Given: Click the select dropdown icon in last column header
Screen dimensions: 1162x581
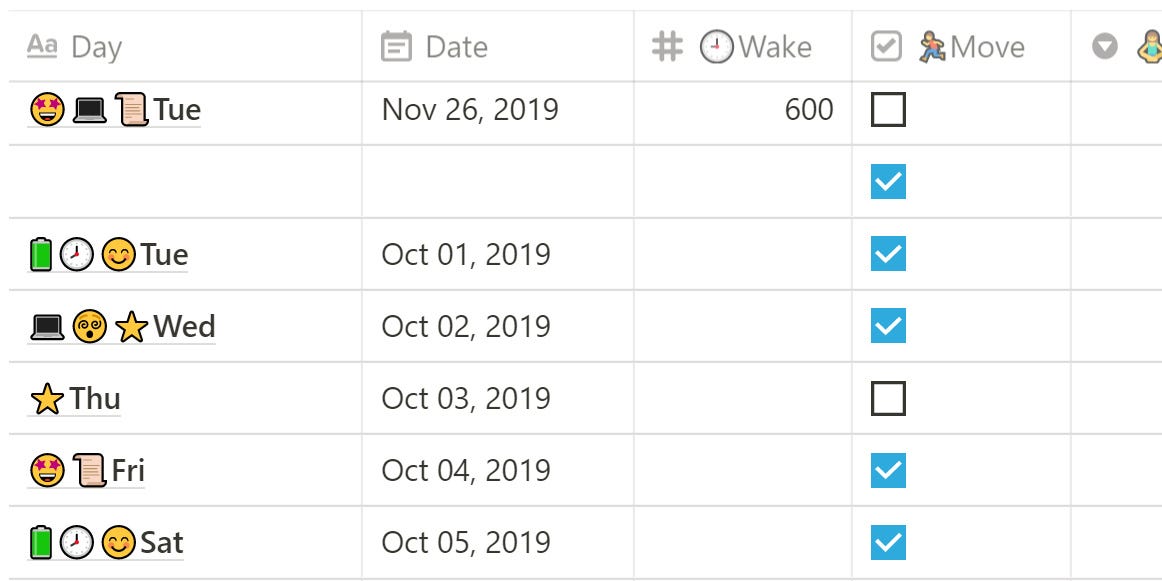Looking at the screenshot, I should [1105, 47].
